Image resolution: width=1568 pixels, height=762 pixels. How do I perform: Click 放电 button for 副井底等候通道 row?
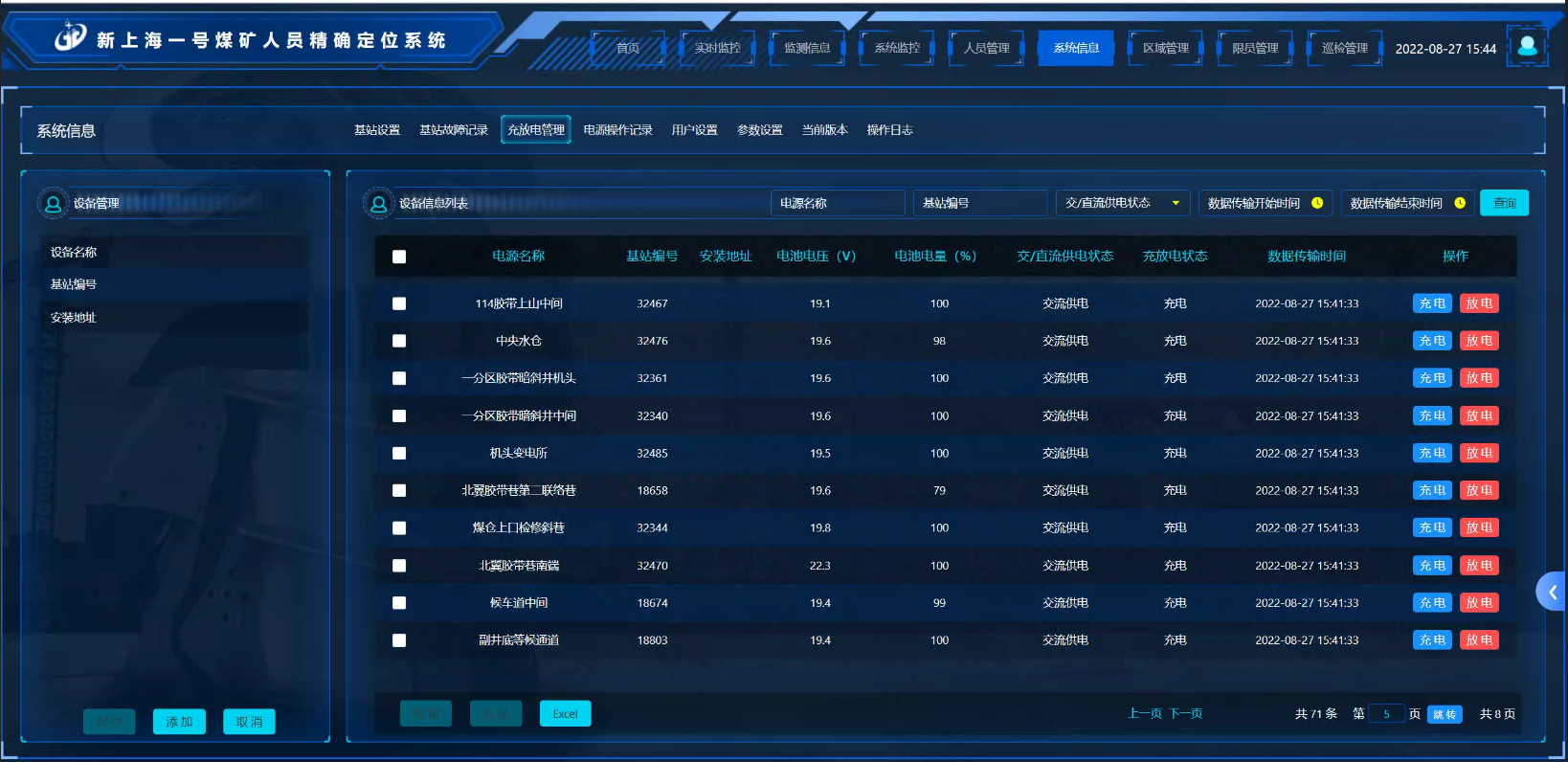click(x=1479, y=640)
